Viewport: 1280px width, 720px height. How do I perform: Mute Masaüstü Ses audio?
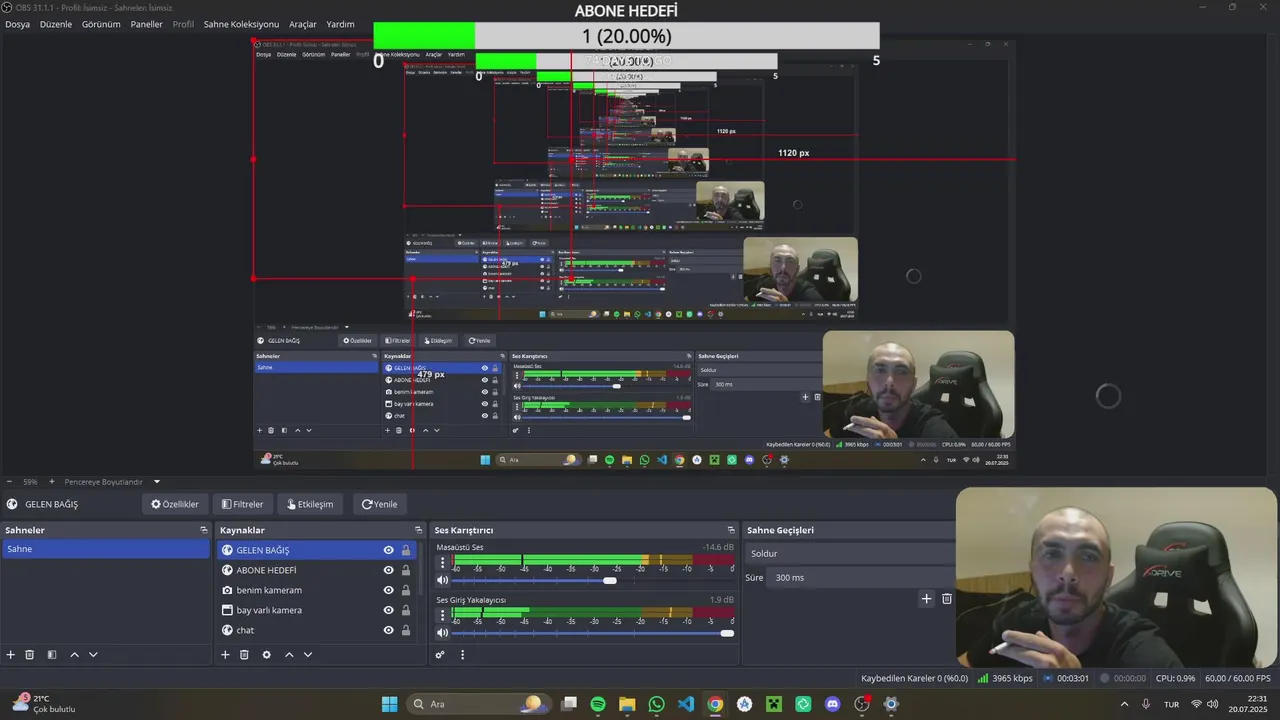[443, 580]
